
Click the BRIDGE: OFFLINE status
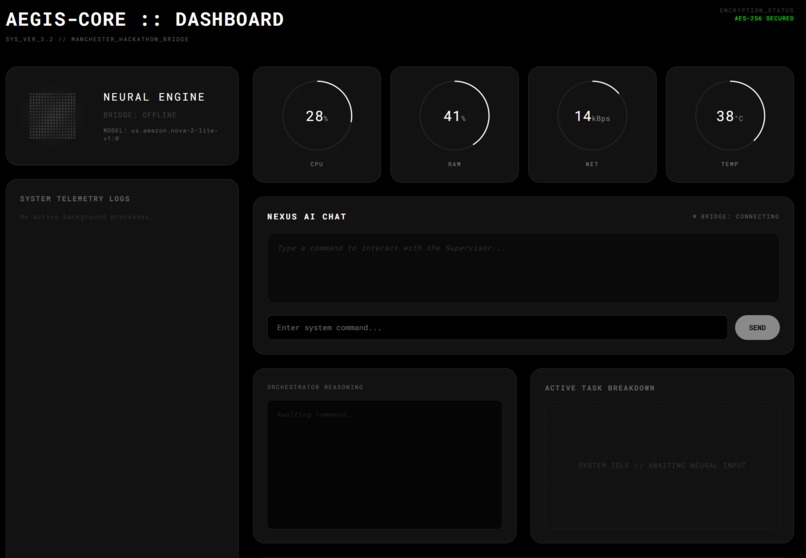[140, 115]
